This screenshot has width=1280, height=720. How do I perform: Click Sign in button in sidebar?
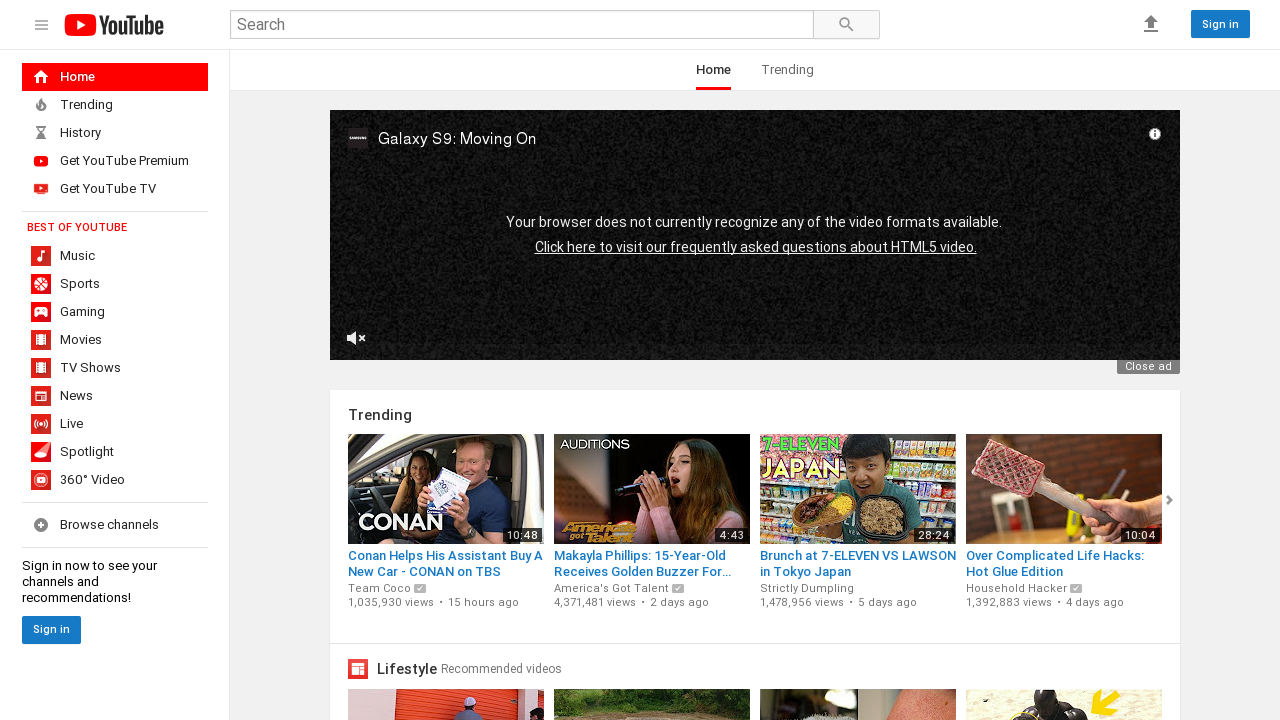click(51, 630)
